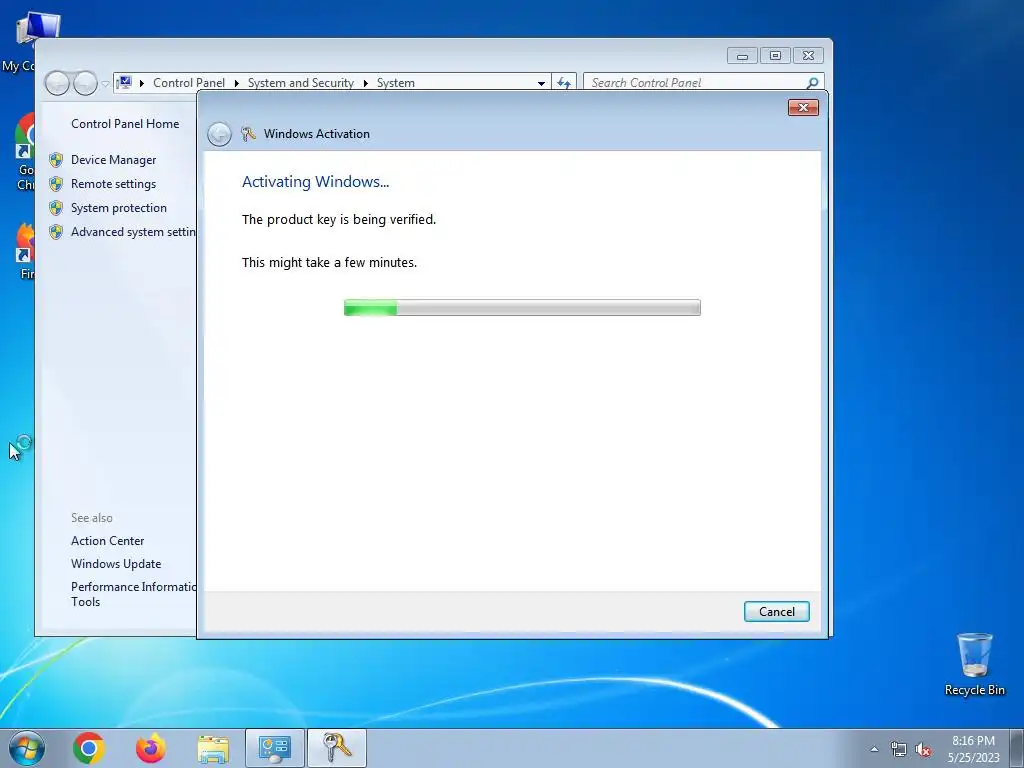
Task: Click the shield icon beside Device Manager
Action: click(56, 160)
